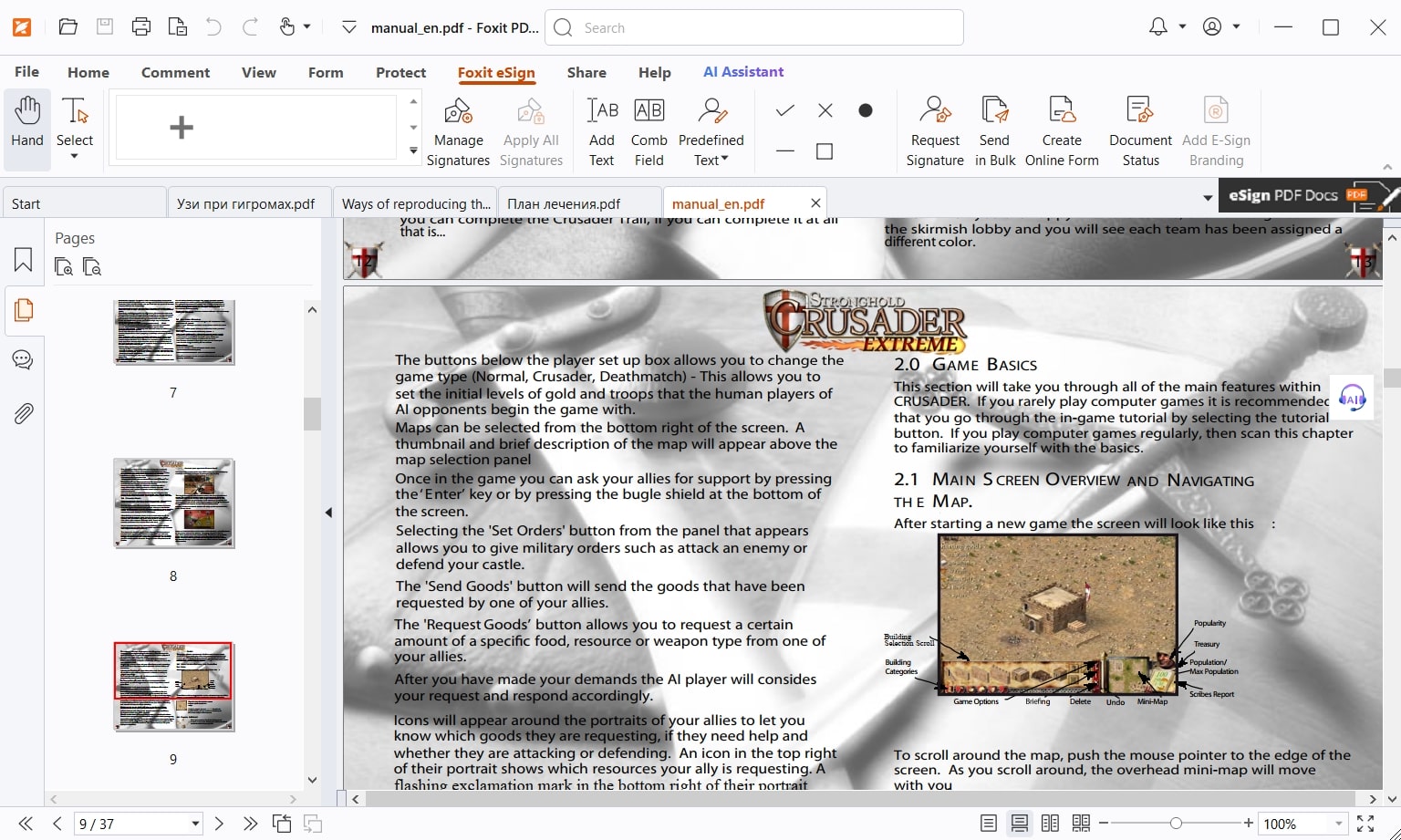Click the Search box
This screenshot has height=840, width=1401.
click(x=754, y=27)
